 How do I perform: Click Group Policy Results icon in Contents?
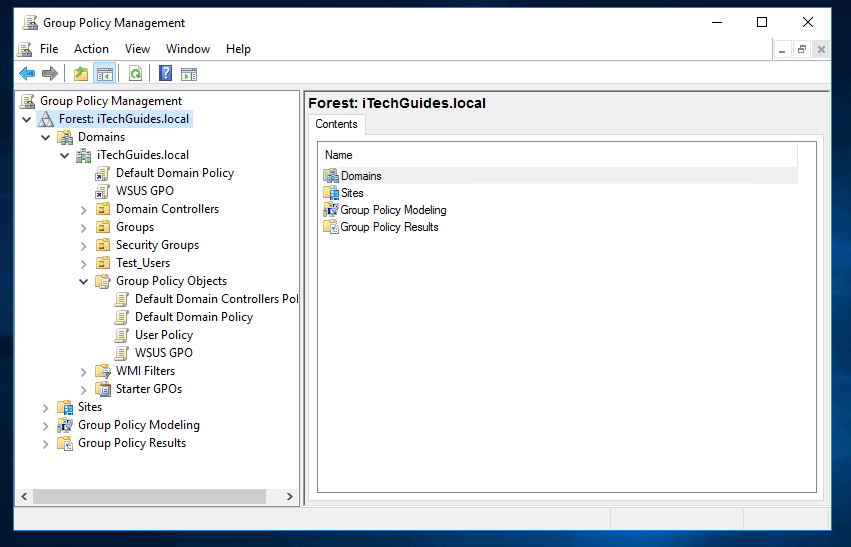click(331, 227)
